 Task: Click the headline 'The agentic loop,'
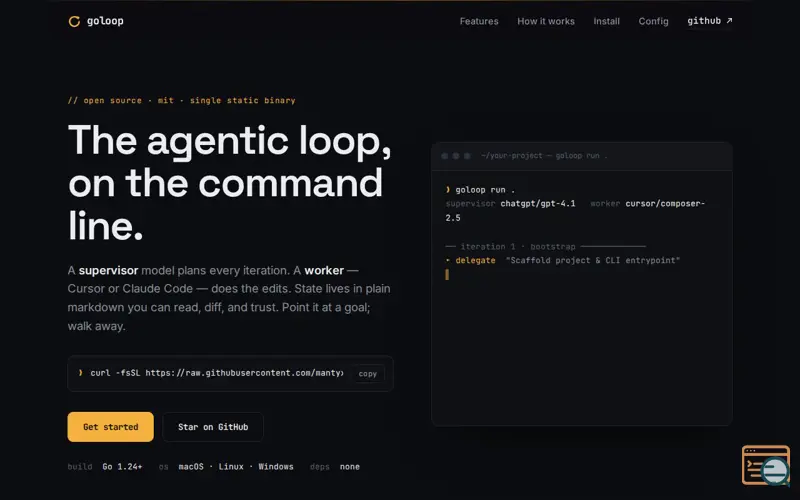pos(230,140)
